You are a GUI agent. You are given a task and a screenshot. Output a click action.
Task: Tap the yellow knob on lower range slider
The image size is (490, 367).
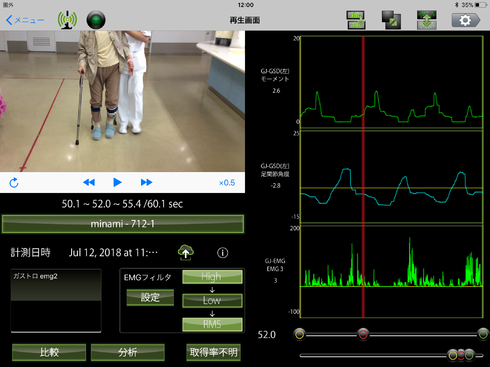pyautogui.click(x=453, y=355)
